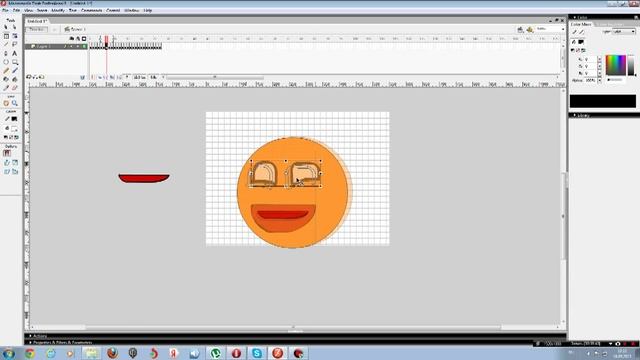Open the Alpha value dropdown arrow

(600, 80)
